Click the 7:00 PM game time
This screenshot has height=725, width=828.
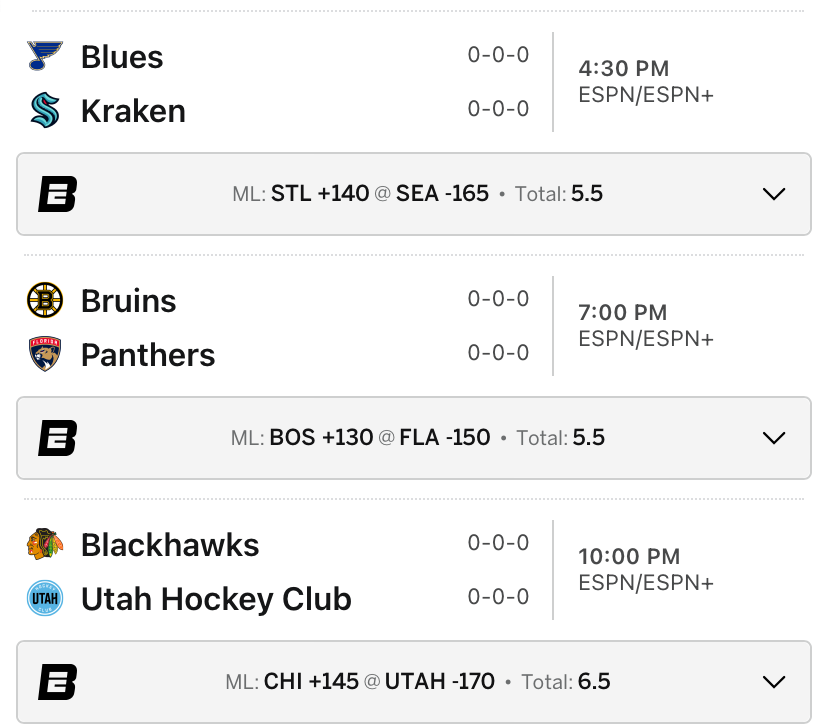(622, 313)
